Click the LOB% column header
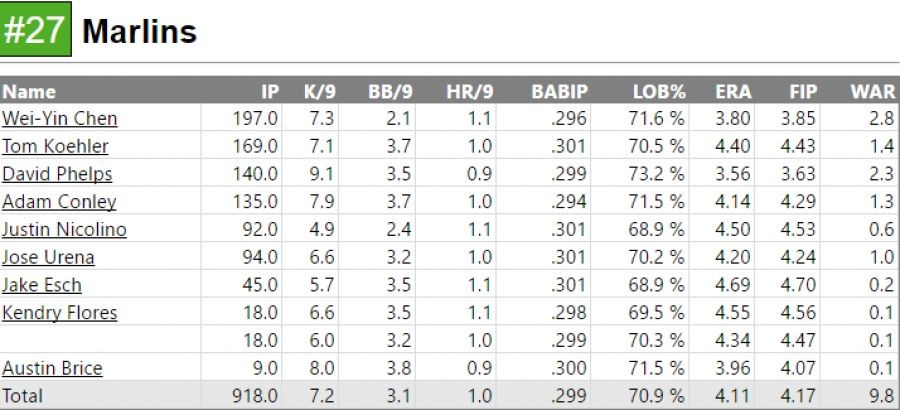Viewport: 900px width, 410px height. [659, 92]
